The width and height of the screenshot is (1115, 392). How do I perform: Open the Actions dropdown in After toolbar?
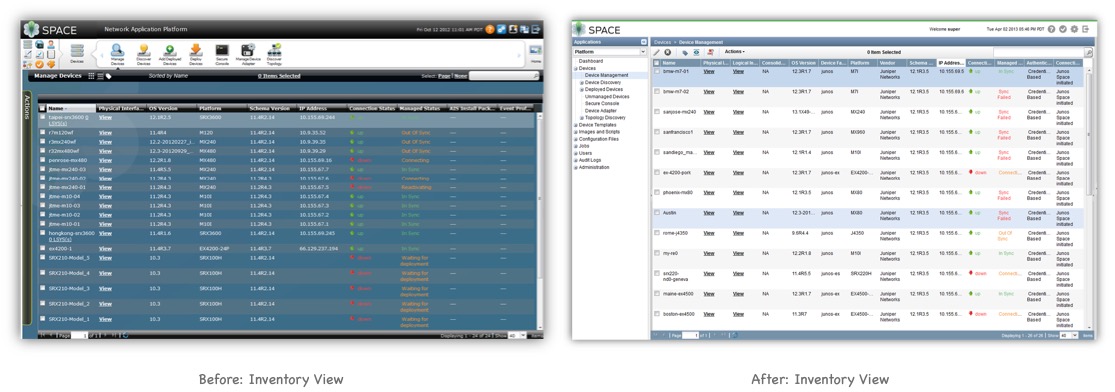(x=735, y=52)
